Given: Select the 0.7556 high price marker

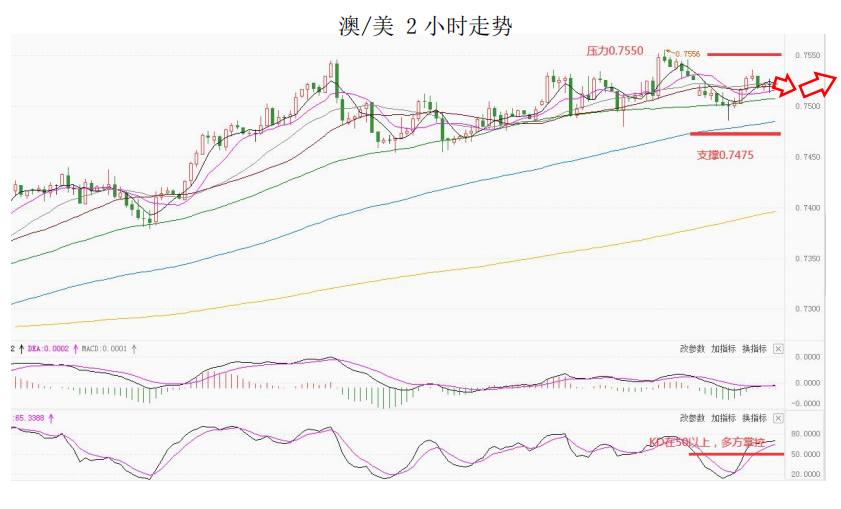Looking at the screenshot, I should tap(688, 54).
